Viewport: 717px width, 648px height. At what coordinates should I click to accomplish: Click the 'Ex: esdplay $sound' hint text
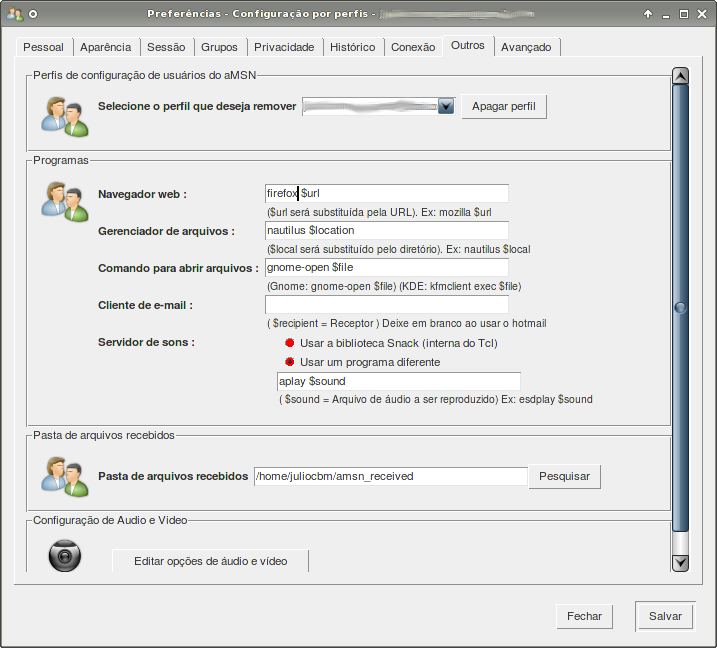coord(547,399)
